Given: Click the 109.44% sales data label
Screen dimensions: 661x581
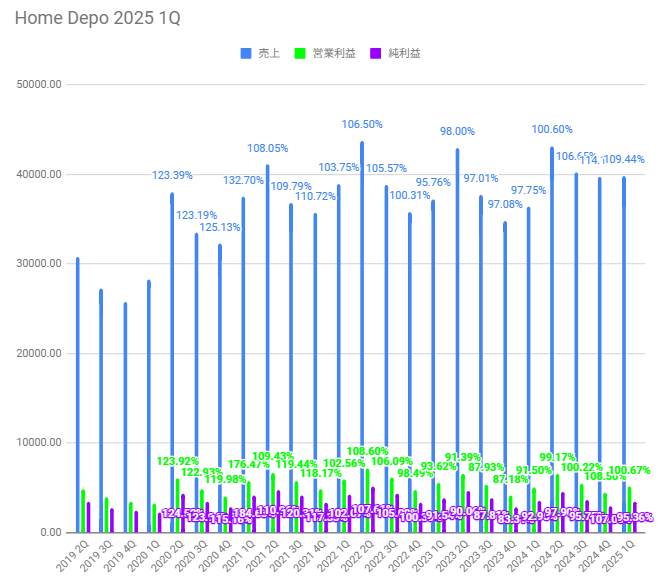Looking at the screenshot, I should (x=624, y=159).
